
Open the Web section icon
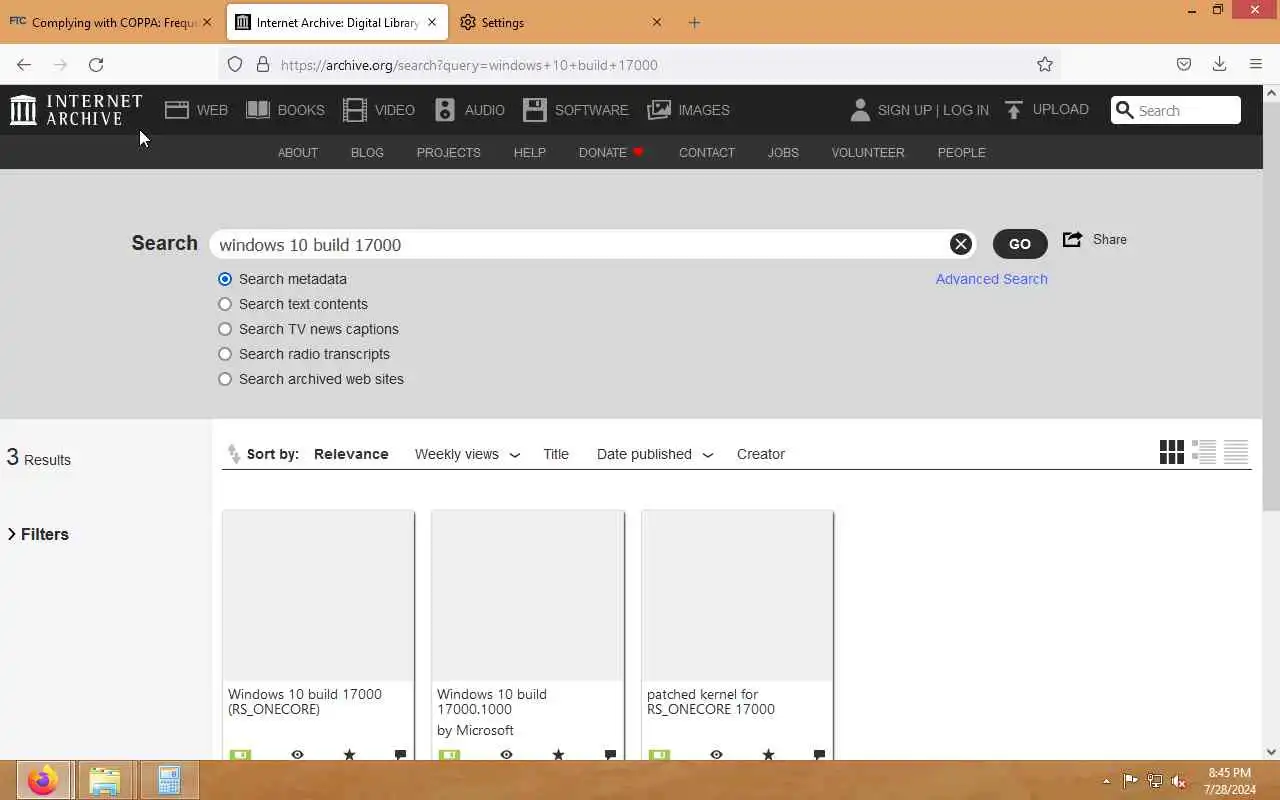click(x=177, y=110)
